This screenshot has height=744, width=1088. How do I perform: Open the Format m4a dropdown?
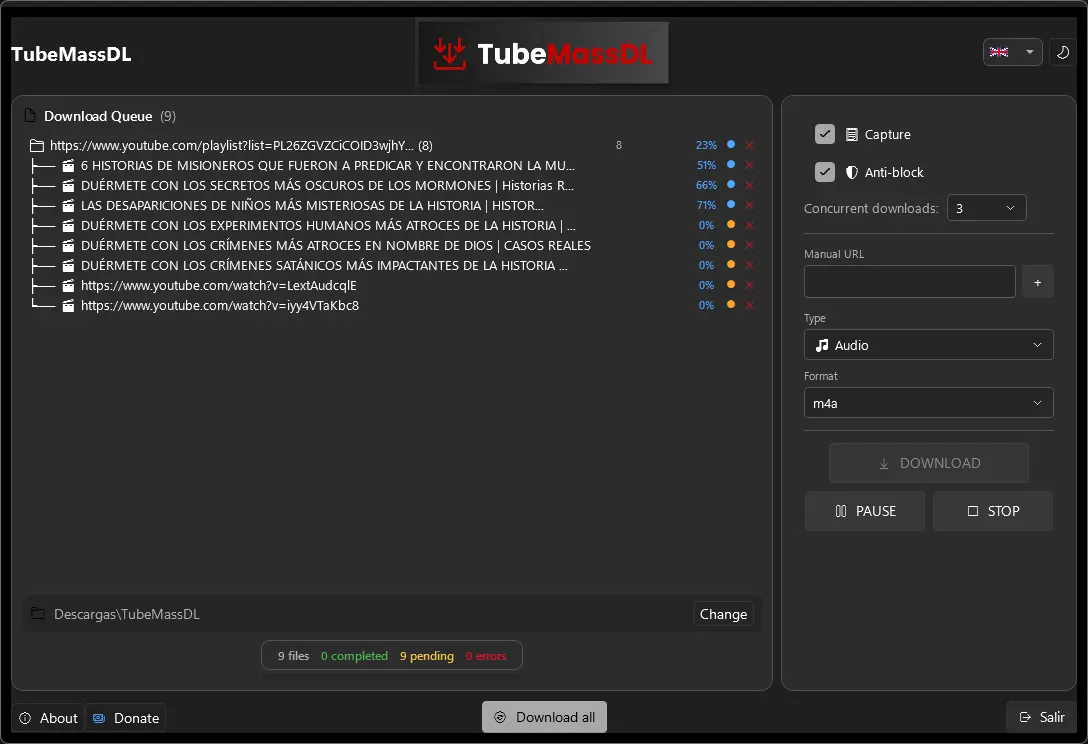[928, 403]
